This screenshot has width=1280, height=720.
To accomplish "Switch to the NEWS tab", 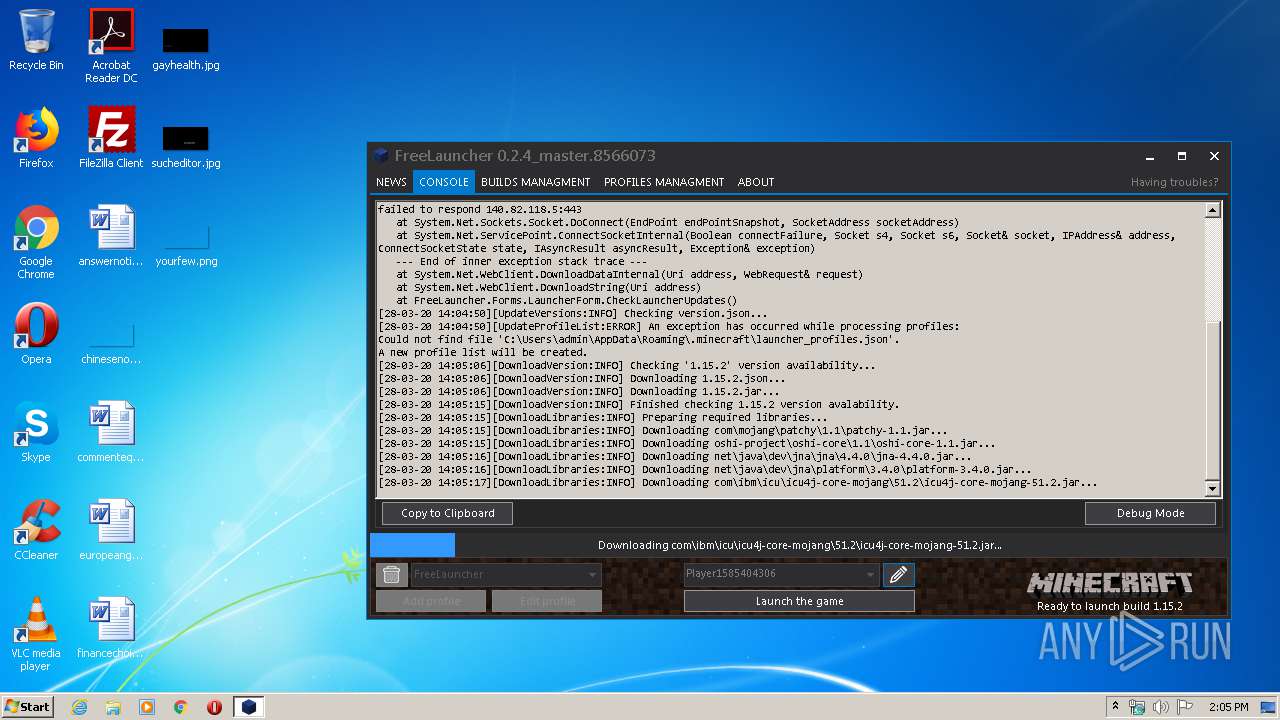I will (391, 182).
